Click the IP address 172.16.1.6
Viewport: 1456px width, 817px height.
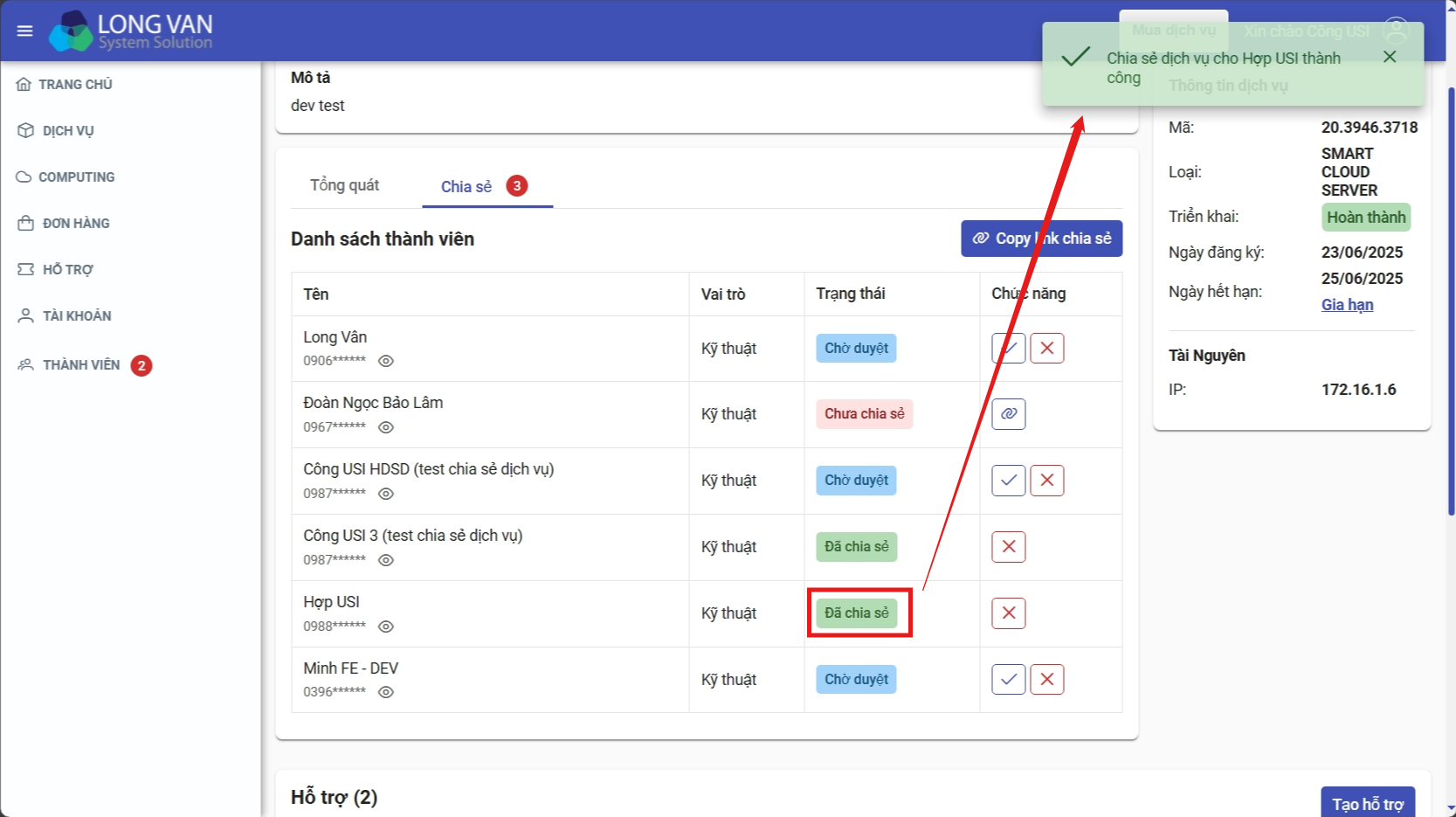pos(1358,389)
